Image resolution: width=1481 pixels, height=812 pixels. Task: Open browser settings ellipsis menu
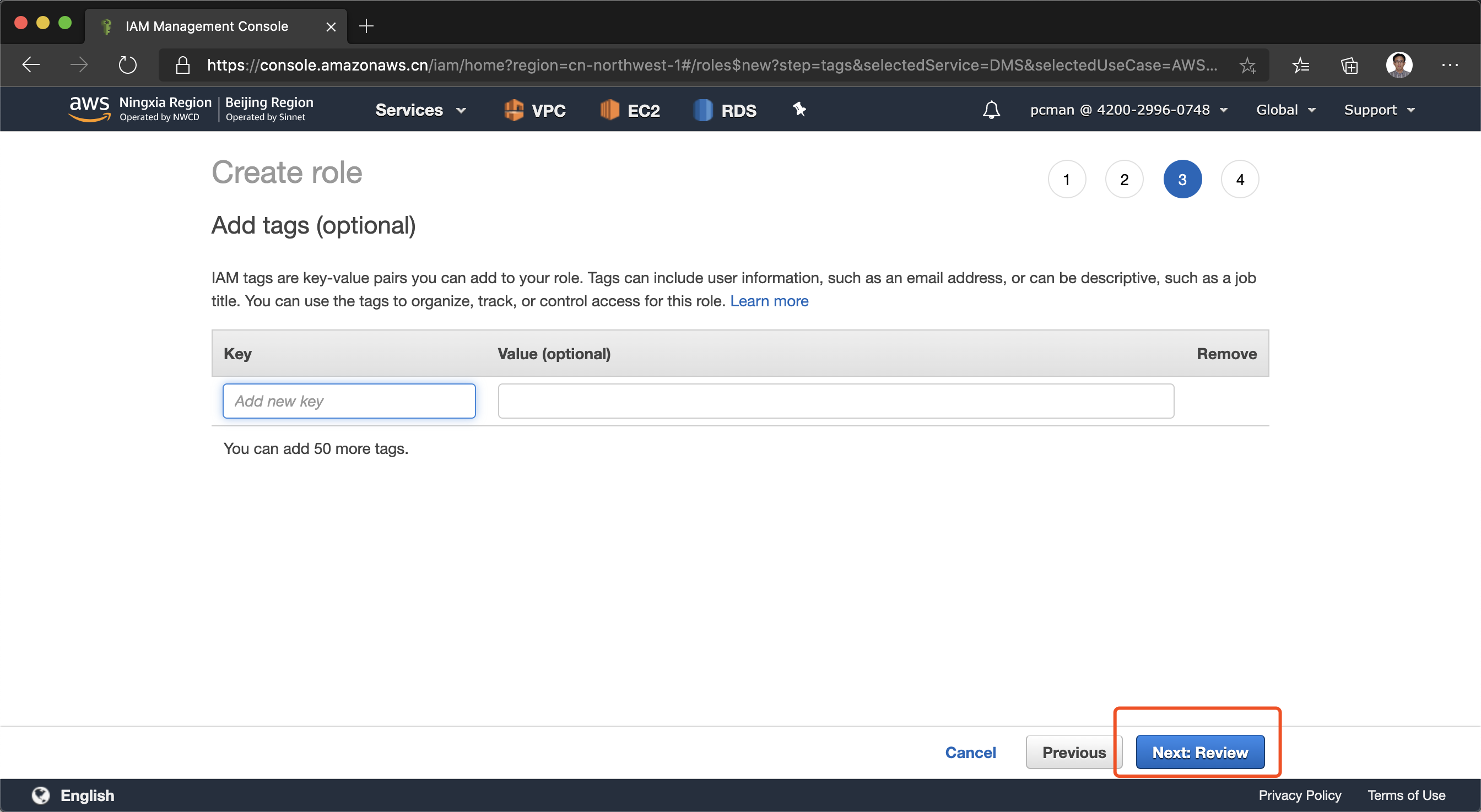click(1450, 65)
